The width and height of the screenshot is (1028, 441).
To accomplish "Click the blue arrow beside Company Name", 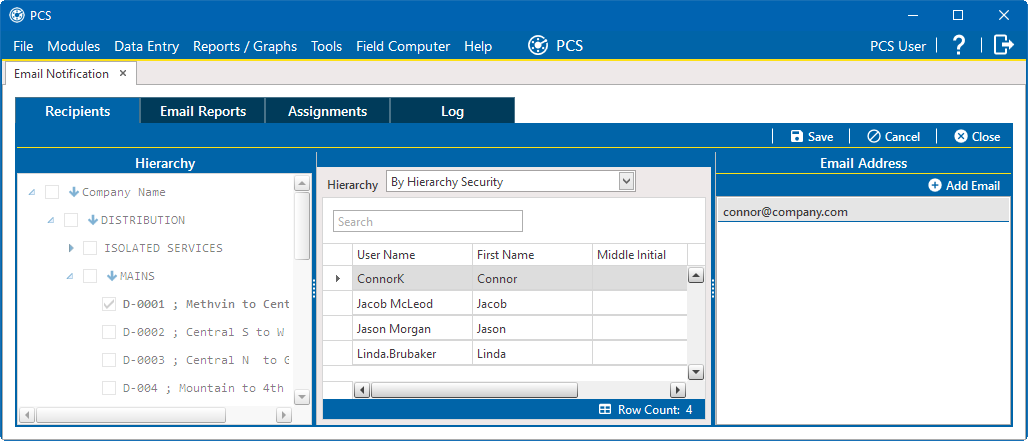I will point(74,192).
